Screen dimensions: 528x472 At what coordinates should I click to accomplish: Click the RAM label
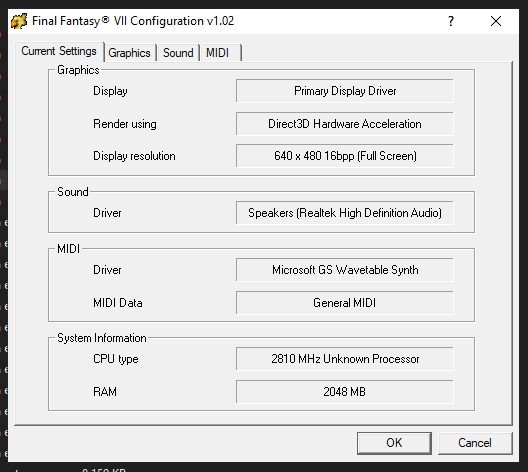coord(105,392)
